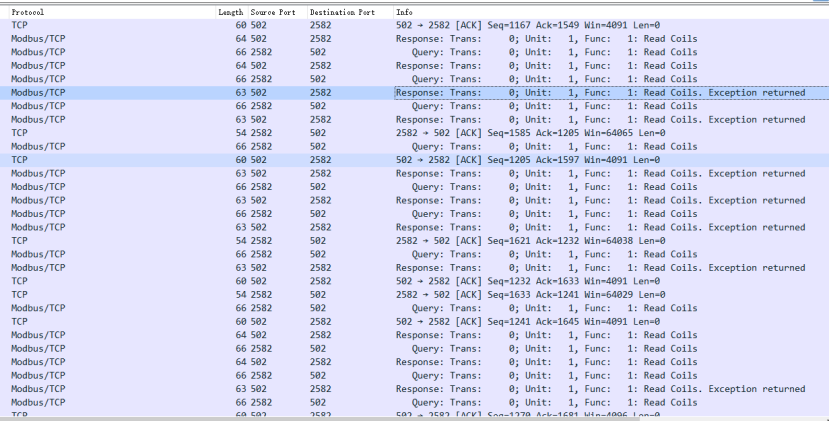Click the Info column header
This screenshot has height=421, width=830.
pyautogui.click(x=404, y=12)
